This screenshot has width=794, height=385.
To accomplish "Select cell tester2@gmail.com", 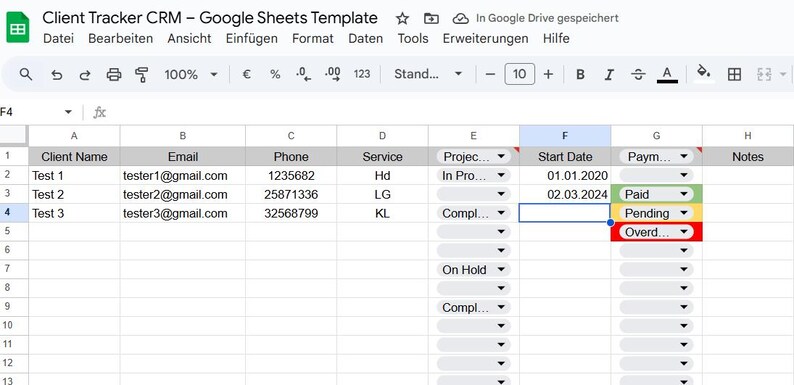I will coord(183,195).
